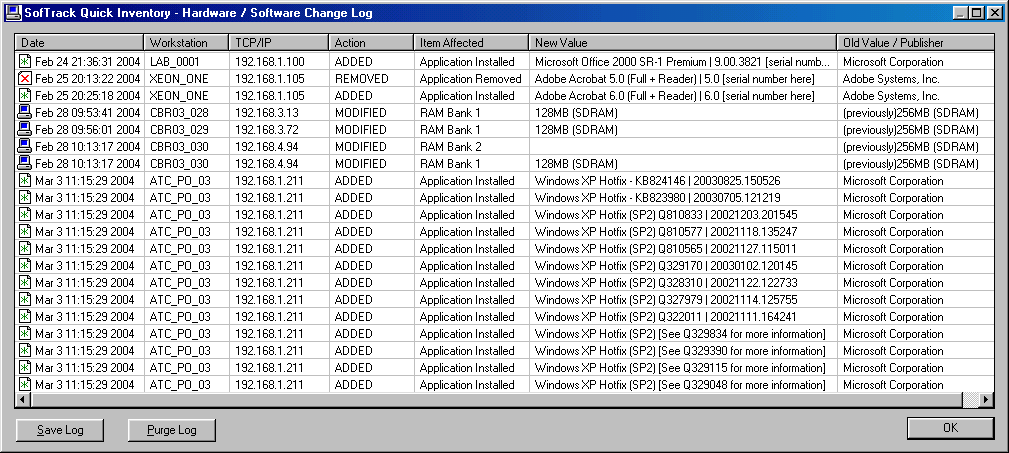Confirm with the OK button

[950, 428]
